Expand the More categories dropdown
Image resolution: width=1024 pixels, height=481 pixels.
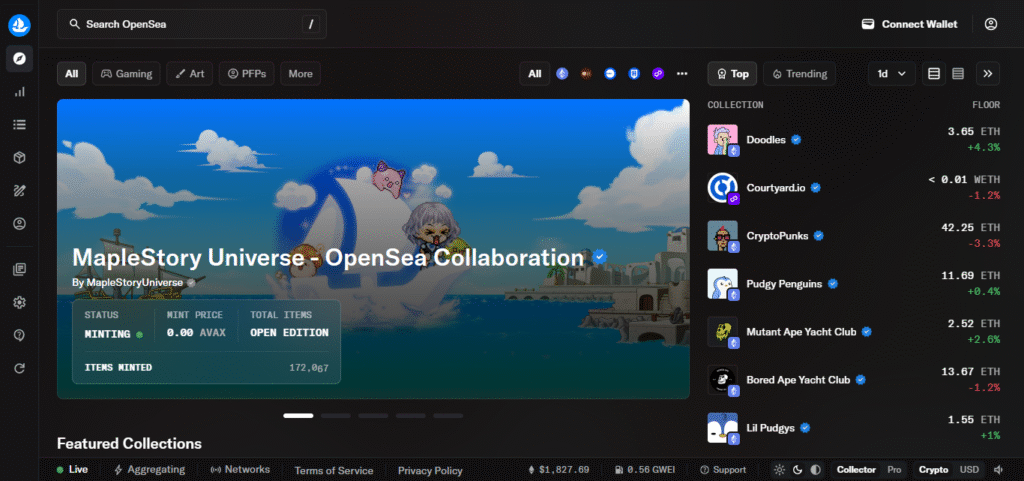(300, 74)
